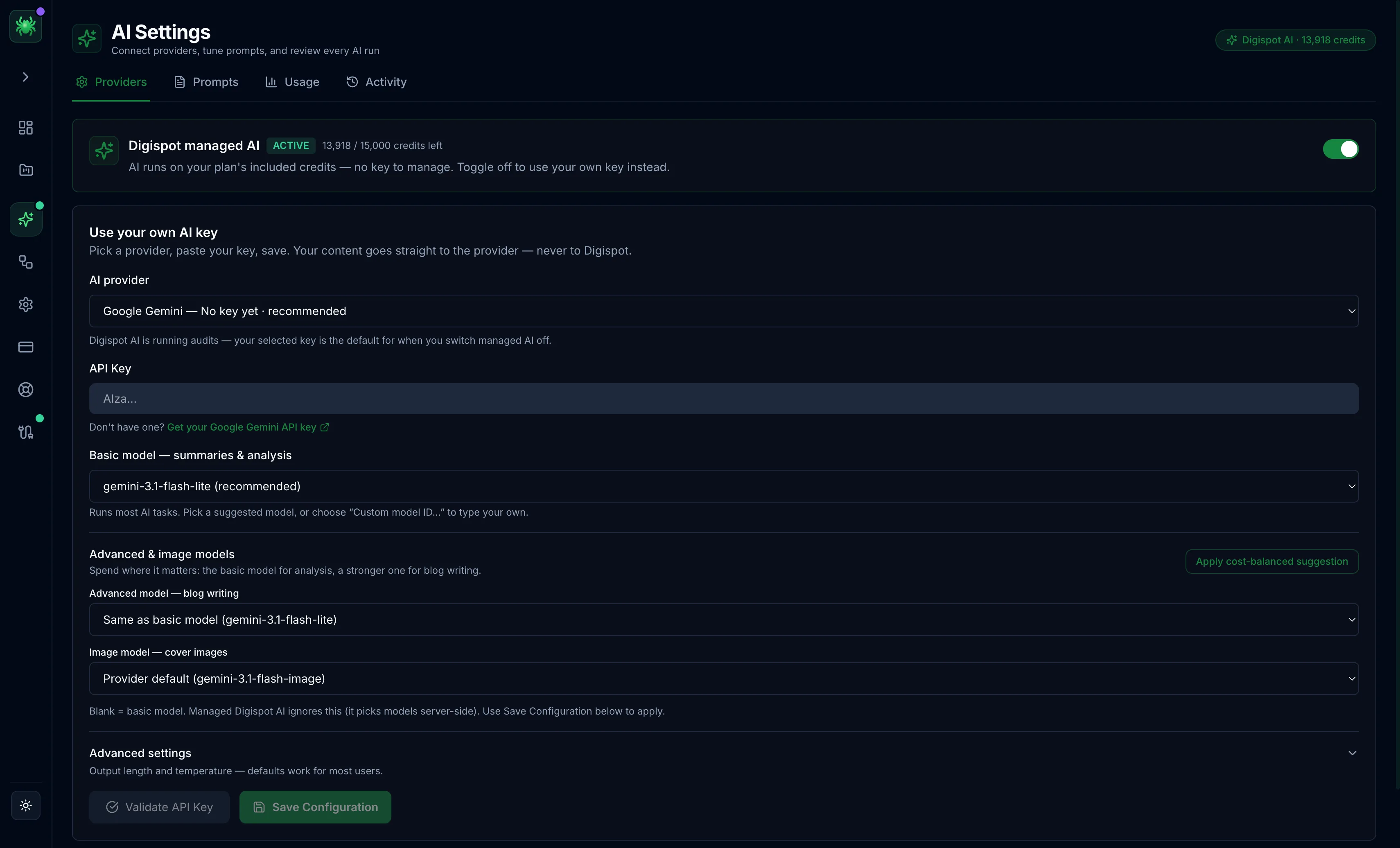Open the workflow nodes icon in sidebar
This screenshot has width=1400, height=848.
point(25,262)
